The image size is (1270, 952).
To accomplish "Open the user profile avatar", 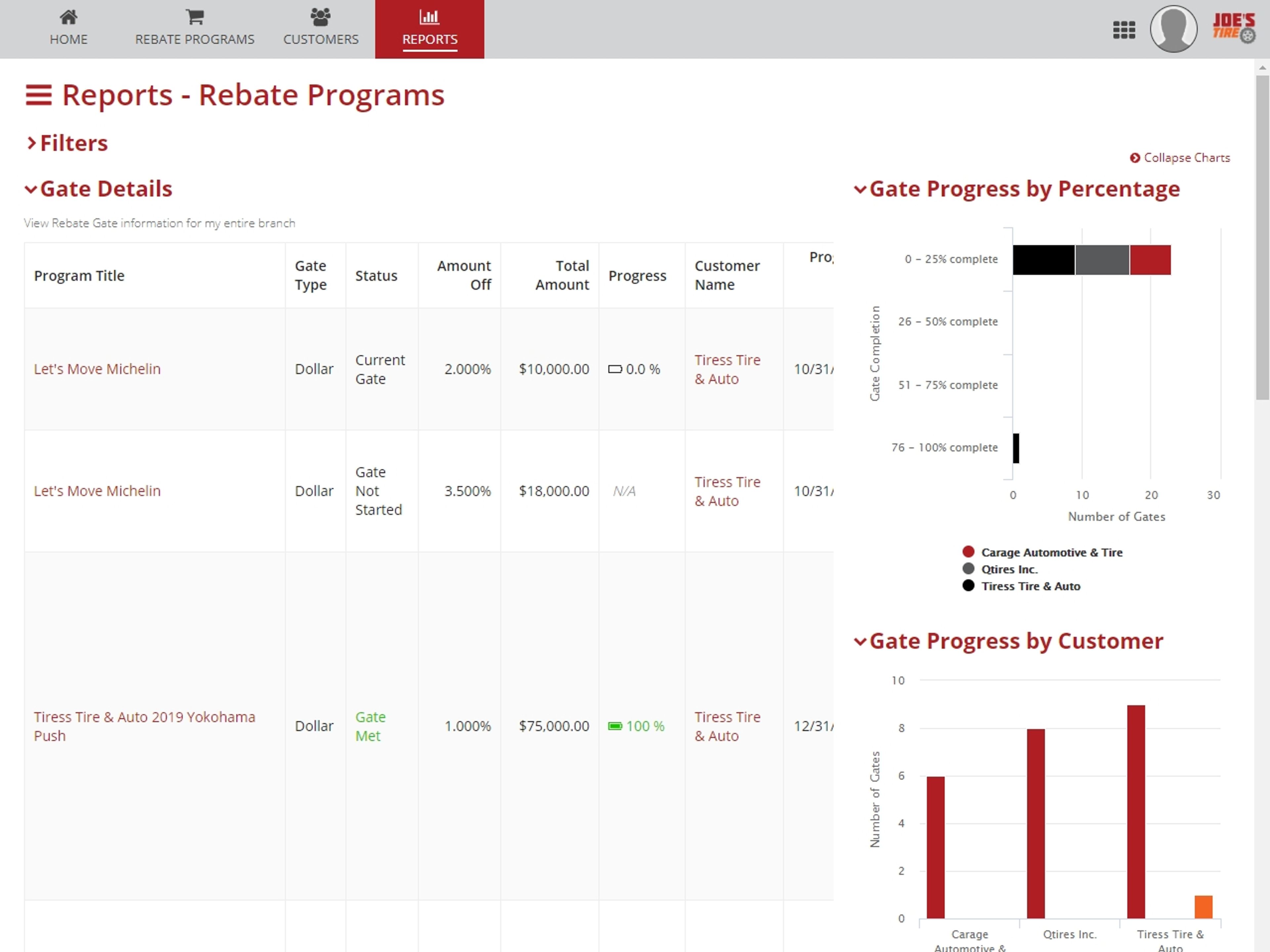I will 1173,29.
